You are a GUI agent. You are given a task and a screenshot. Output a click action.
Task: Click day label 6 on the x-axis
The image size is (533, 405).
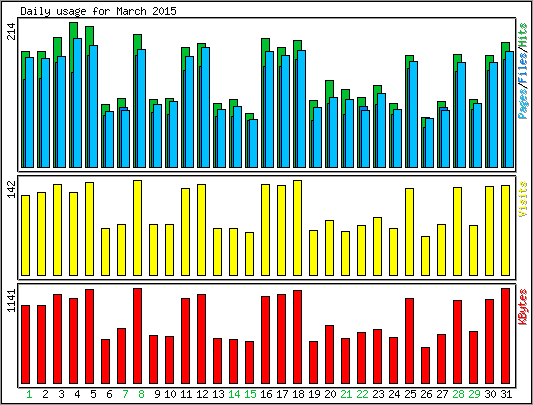point(109,394)
